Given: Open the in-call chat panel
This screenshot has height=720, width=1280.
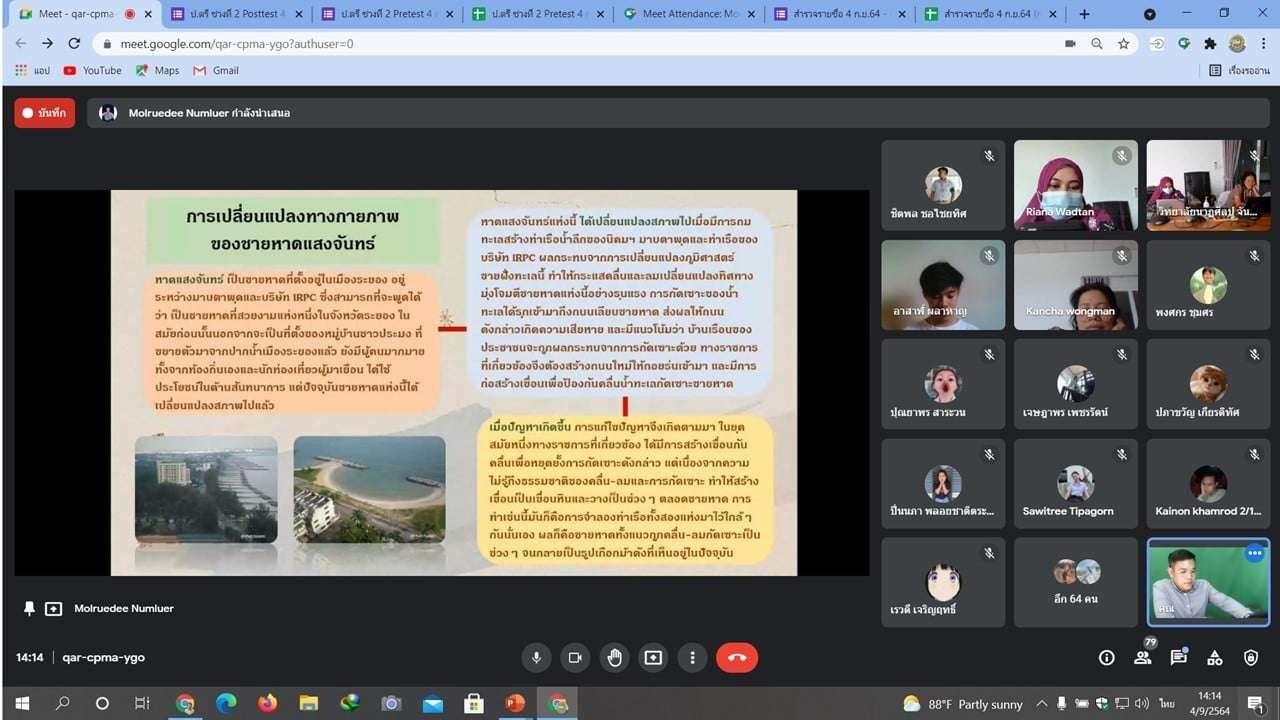Looking at the screenshot, I should 1178,657.
